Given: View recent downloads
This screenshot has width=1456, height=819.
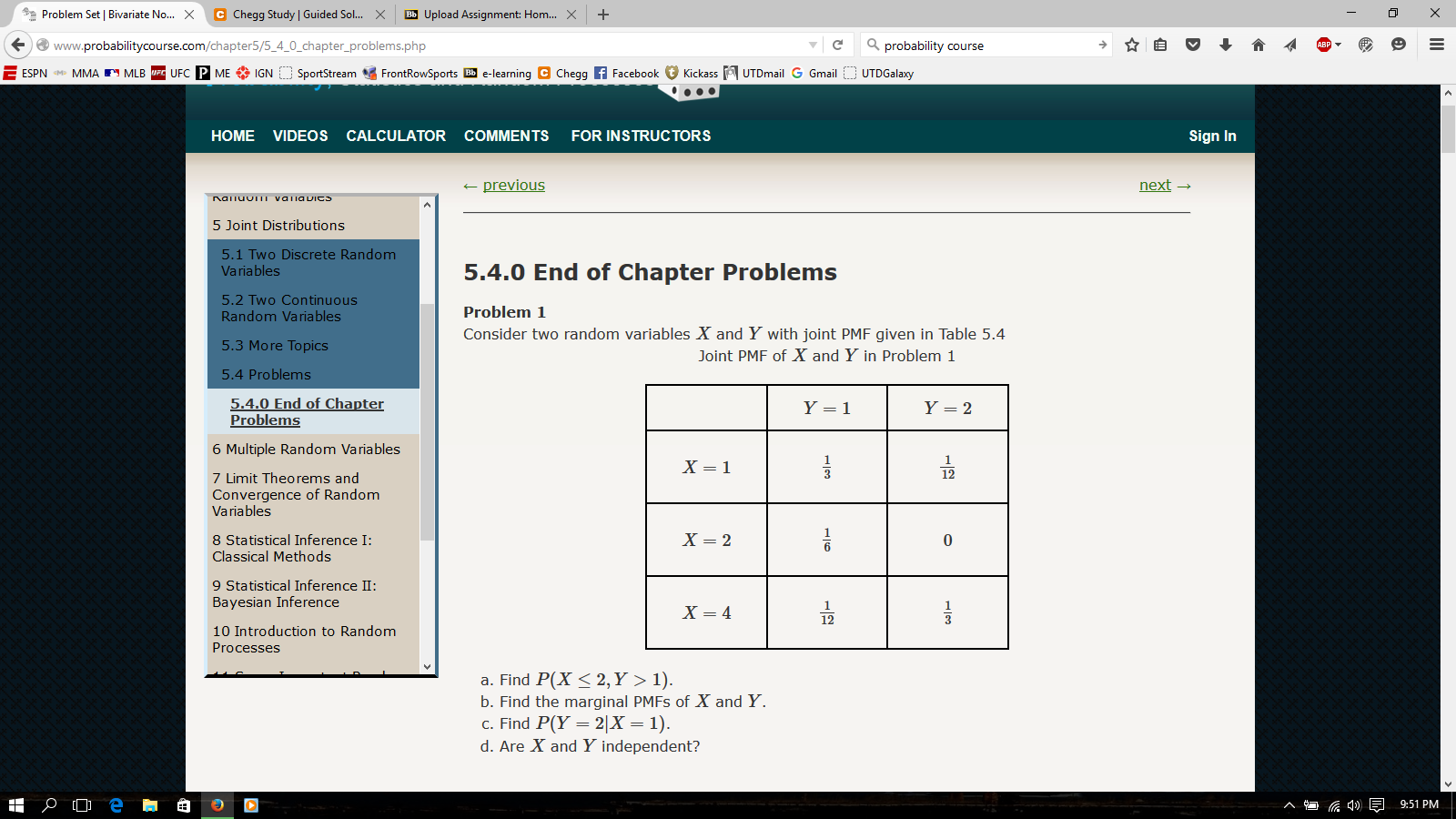Looking at the screenshot, I should (x=1226, y=45).
